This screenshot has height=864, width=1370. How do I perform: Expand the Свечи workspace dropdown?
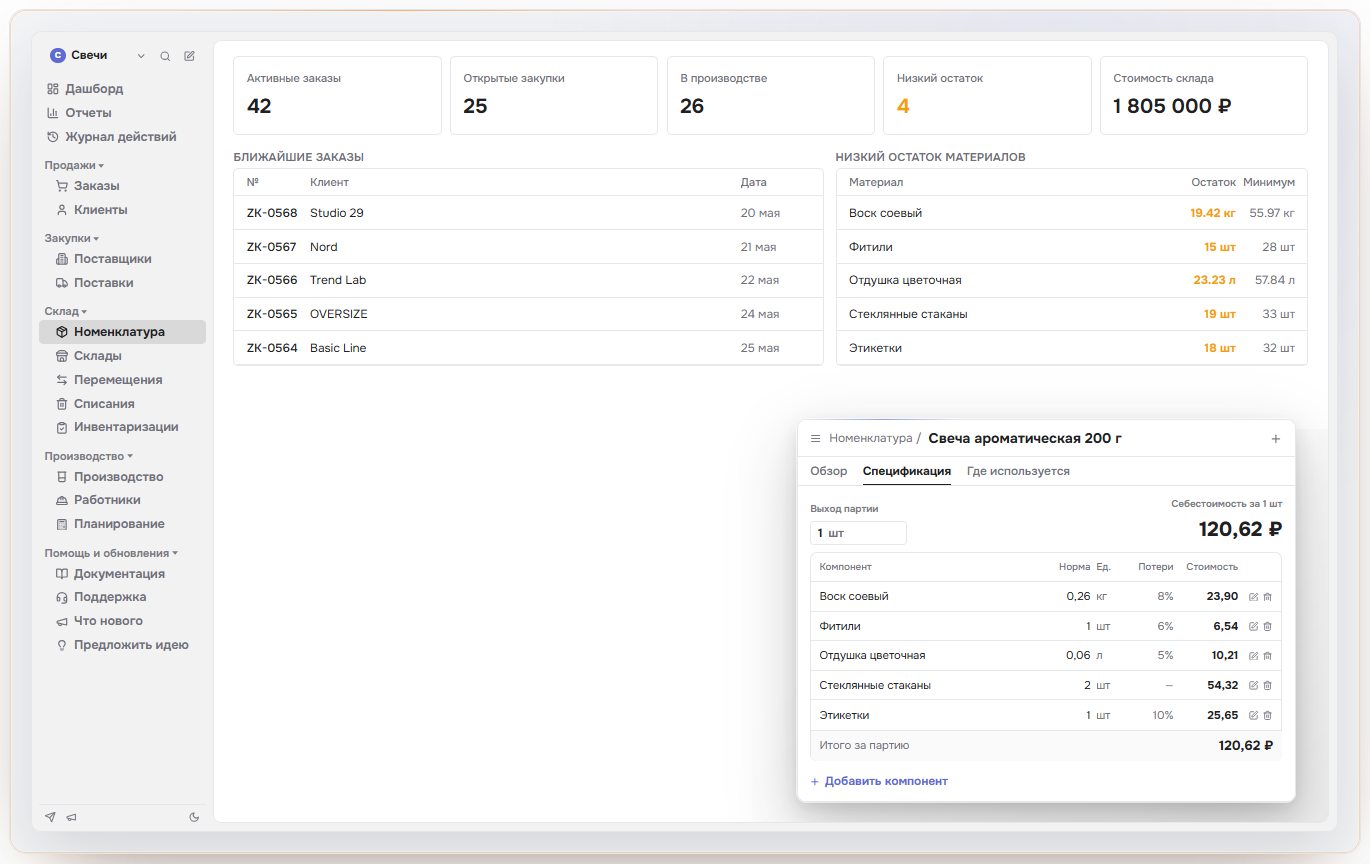(141, 56)
